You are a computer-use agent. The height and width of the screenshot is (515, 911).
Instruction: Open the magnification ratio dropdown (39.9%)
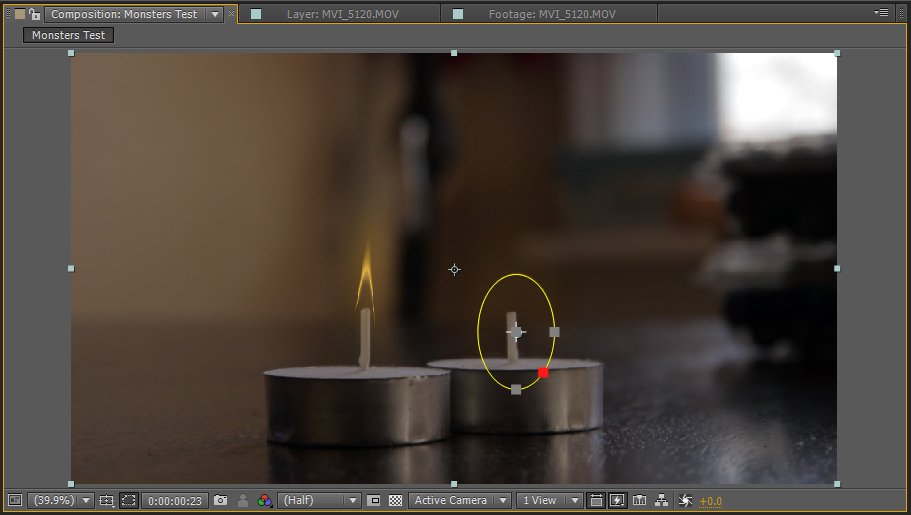click(60, 500)
